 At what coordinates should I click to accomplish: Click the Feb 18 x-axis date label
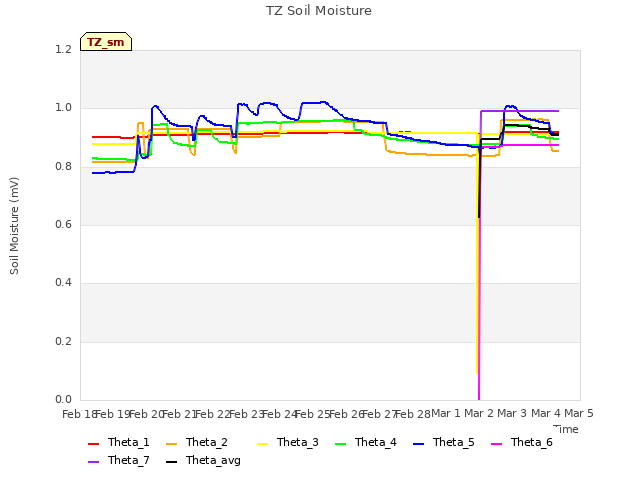[x=79, y=414]
